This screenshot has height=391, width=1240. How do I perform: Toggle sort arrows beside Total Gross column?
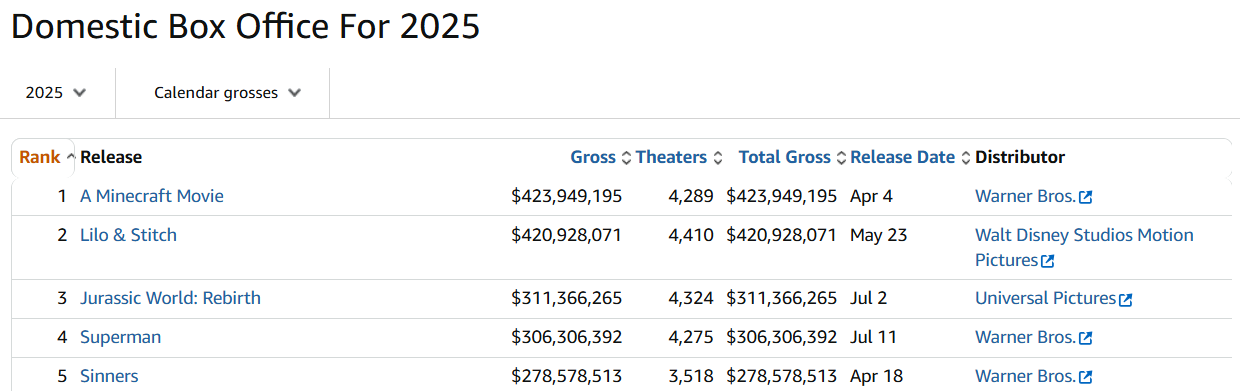(841, 158)
